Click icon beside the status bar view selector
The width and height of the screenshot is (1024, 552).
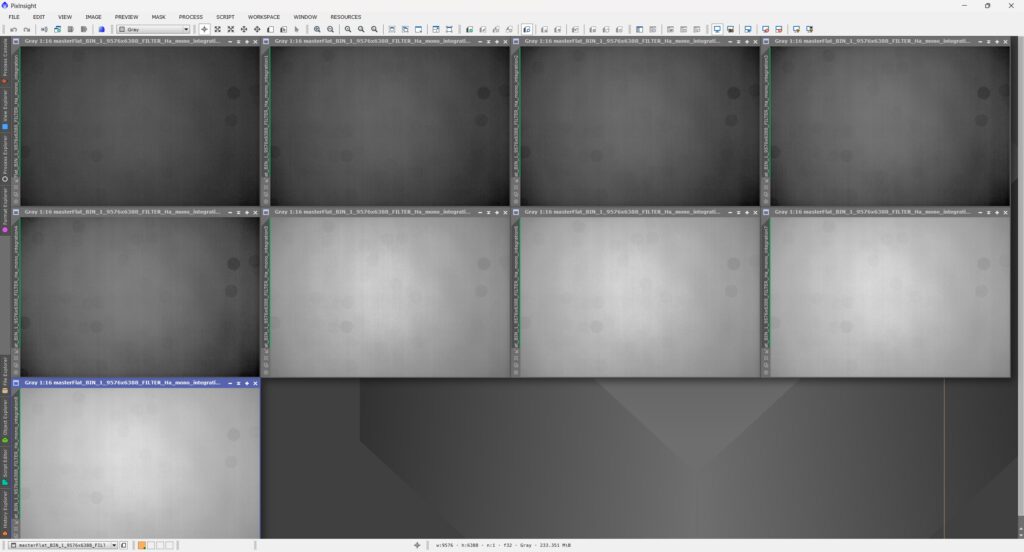124,545
